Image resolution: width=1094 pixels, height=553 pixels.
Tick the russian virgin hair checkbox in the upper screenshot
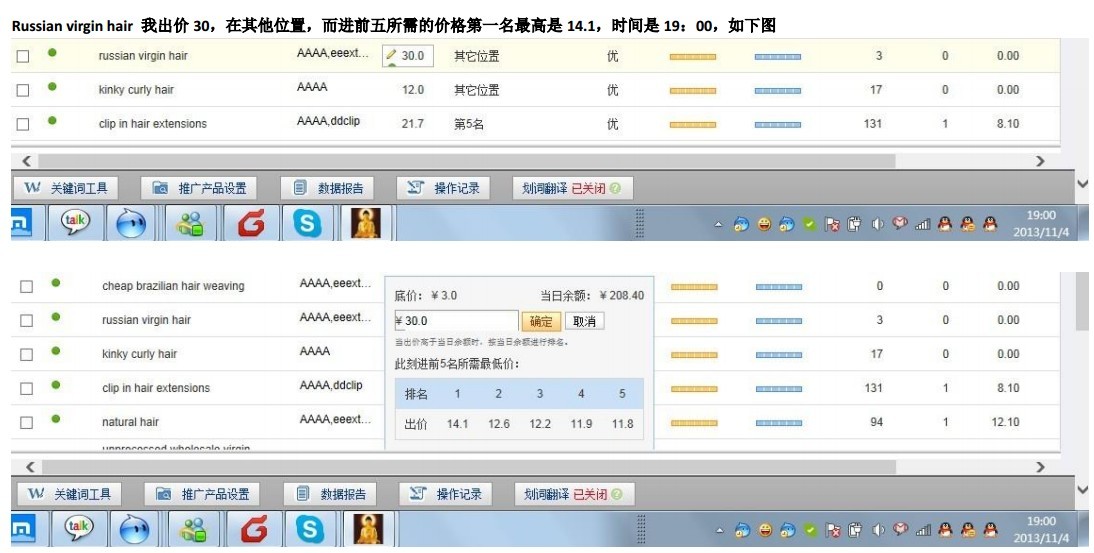tap(23, 56)
